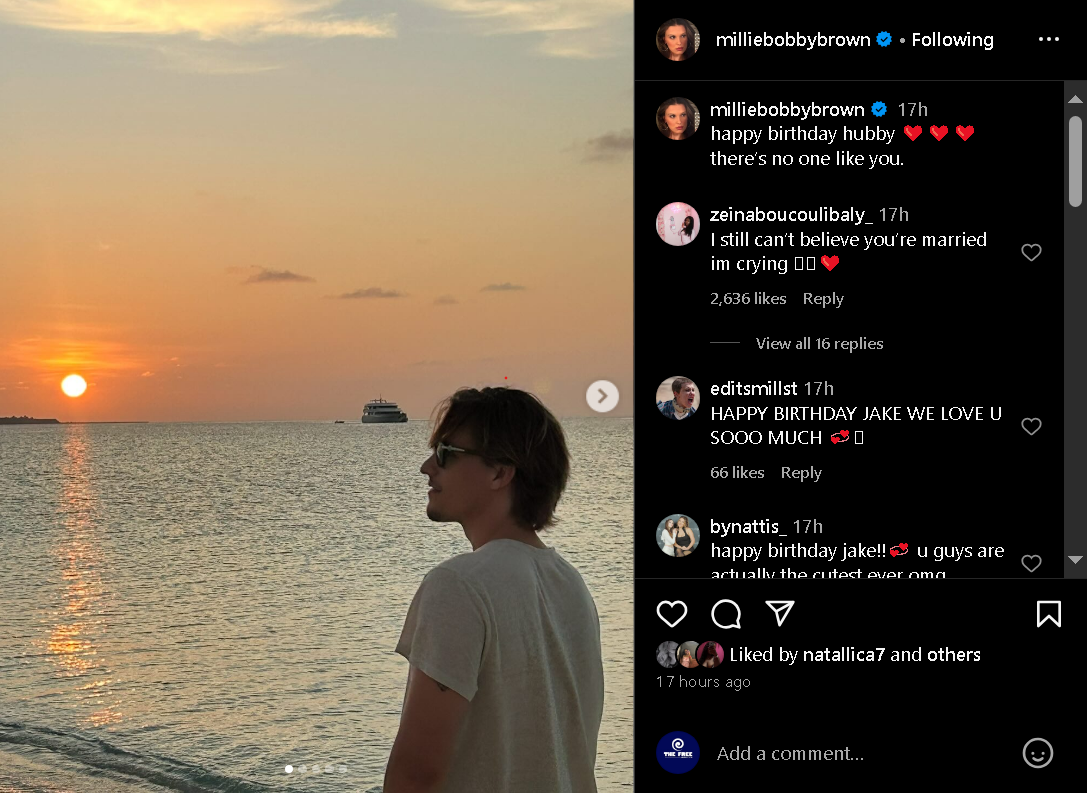1087x793 pixels.
Task: Open the emoji picker smiley icon
Action: click(x=1038, y=753)
